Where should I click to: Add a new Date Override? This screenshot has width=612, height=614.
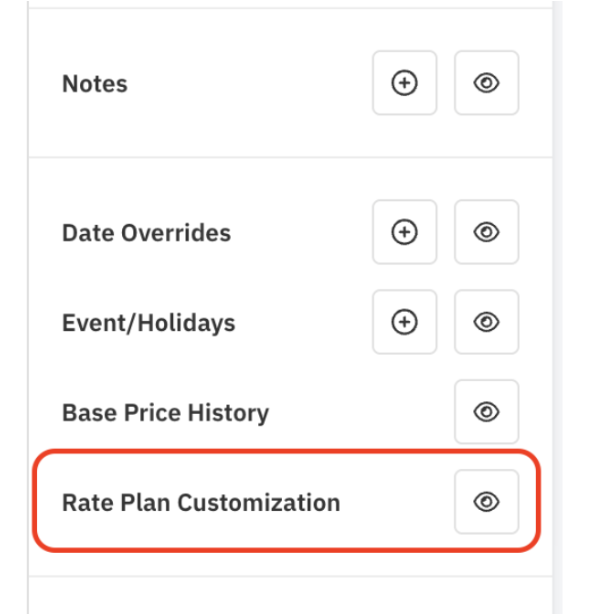404,233
